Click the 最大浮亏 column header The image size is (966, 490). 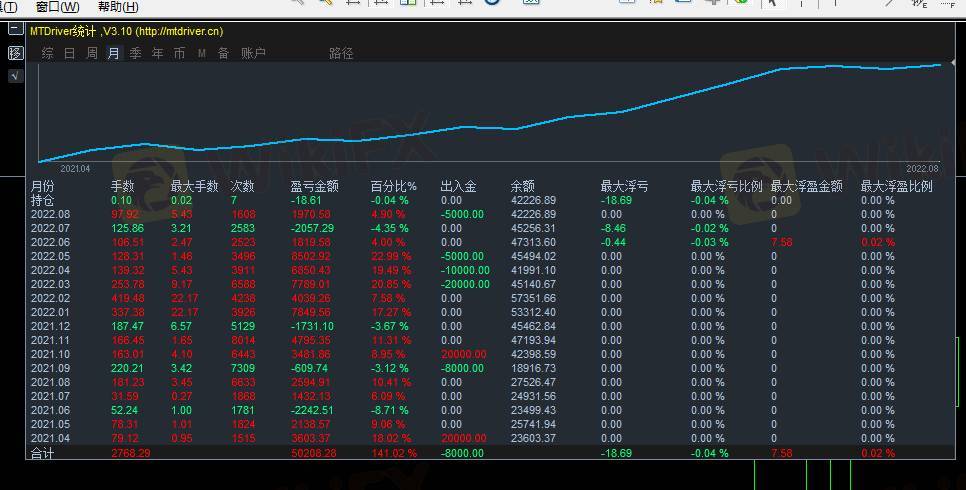(624, 186)
